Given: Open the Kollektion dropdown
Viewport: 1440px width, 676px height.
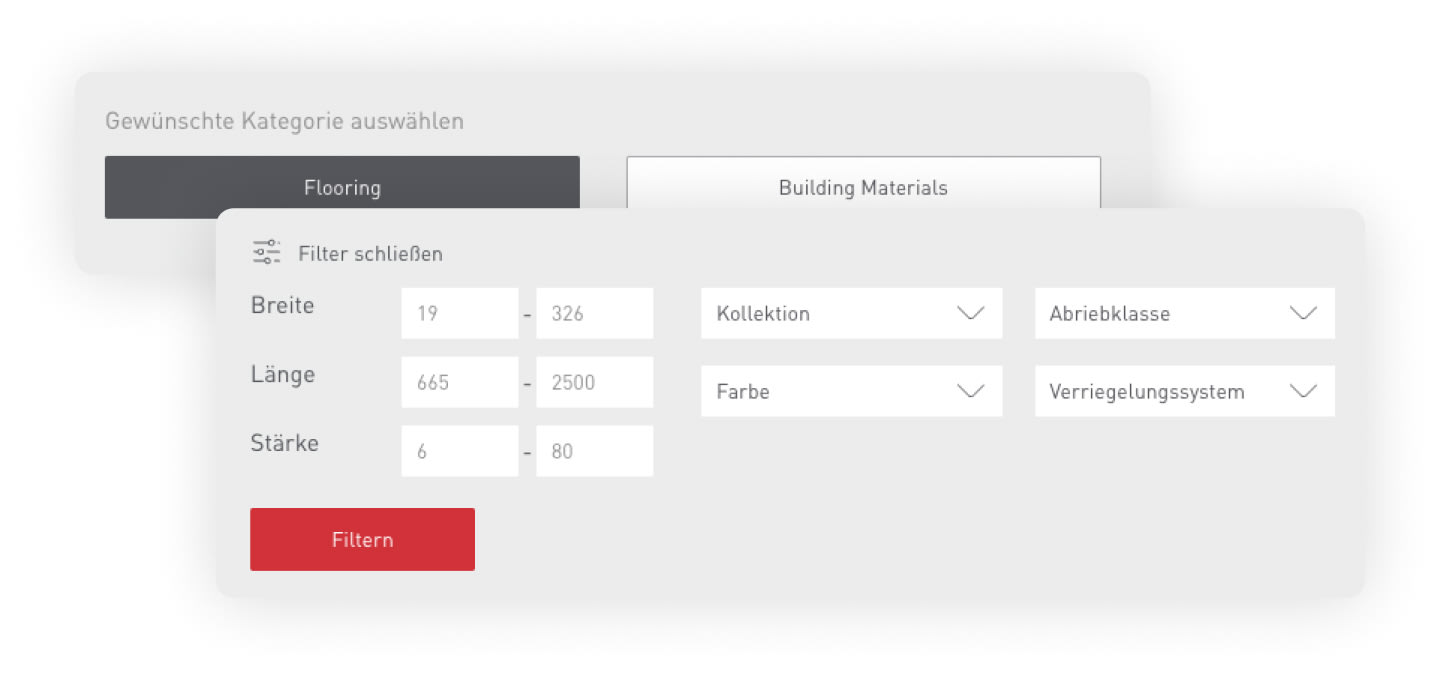Looking at the screenshot, I should (850, 313).
